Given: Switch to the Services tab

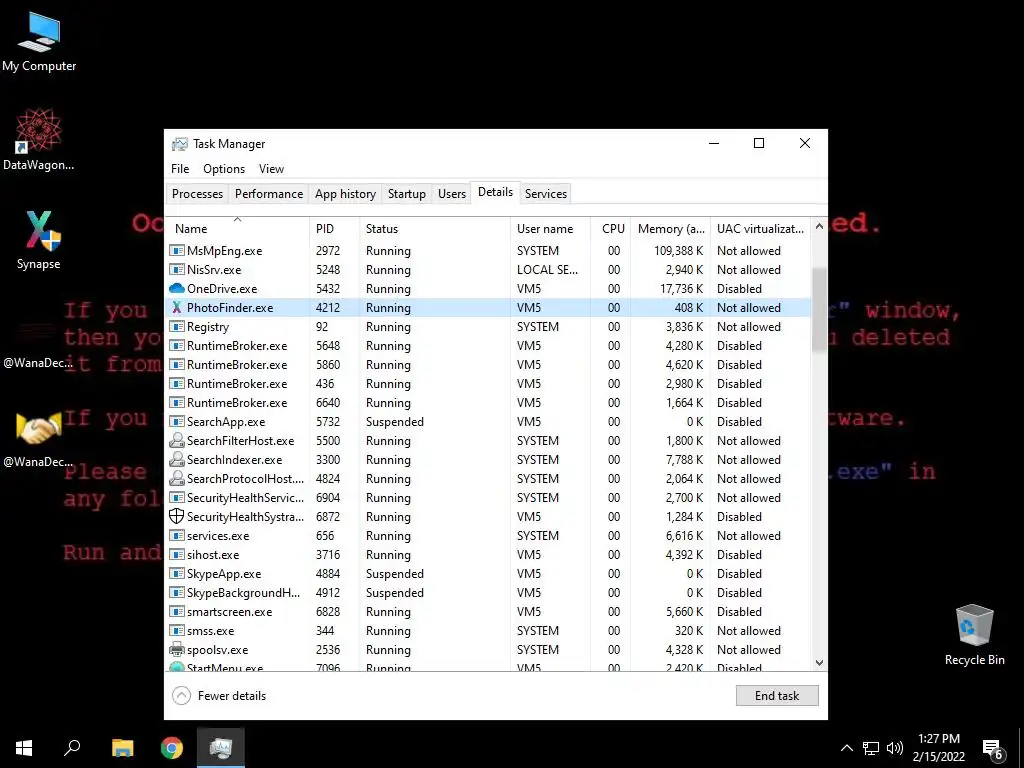Looking at the screenshot, I should [x=546, y=194].
